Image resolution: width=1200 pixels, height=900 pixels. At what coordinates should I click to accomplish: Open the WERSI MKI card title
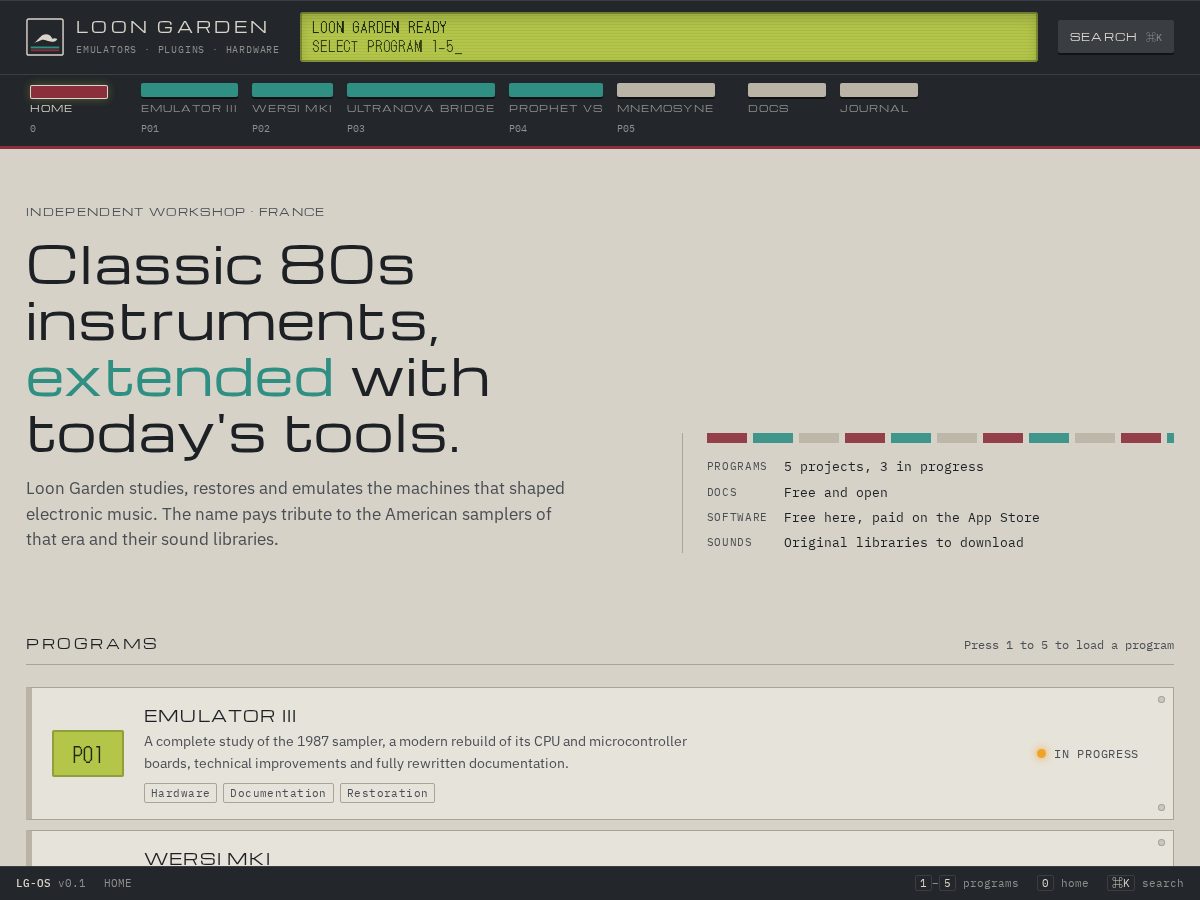207,858
